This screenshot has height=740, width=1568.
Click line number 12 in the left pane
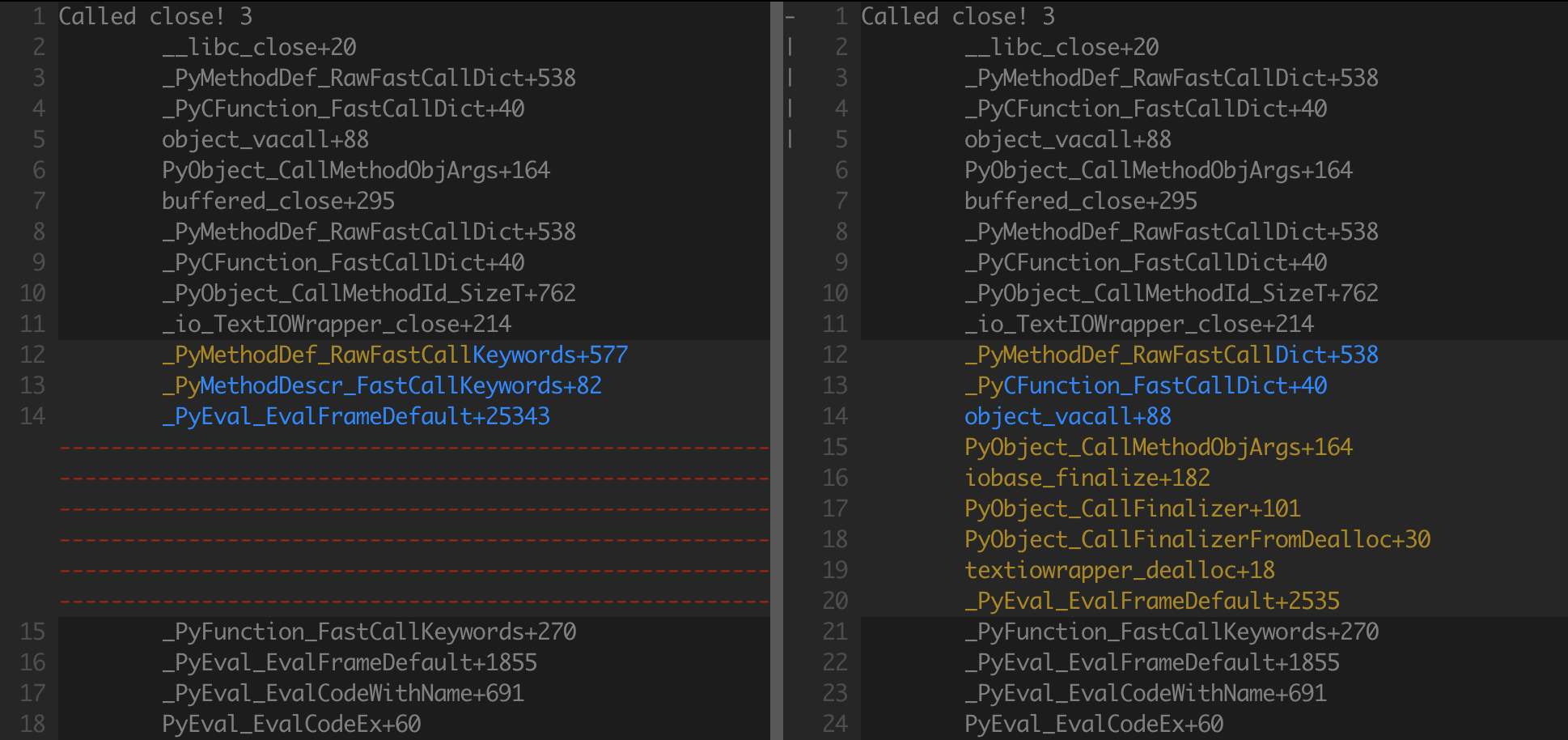(x=32, y=355)
